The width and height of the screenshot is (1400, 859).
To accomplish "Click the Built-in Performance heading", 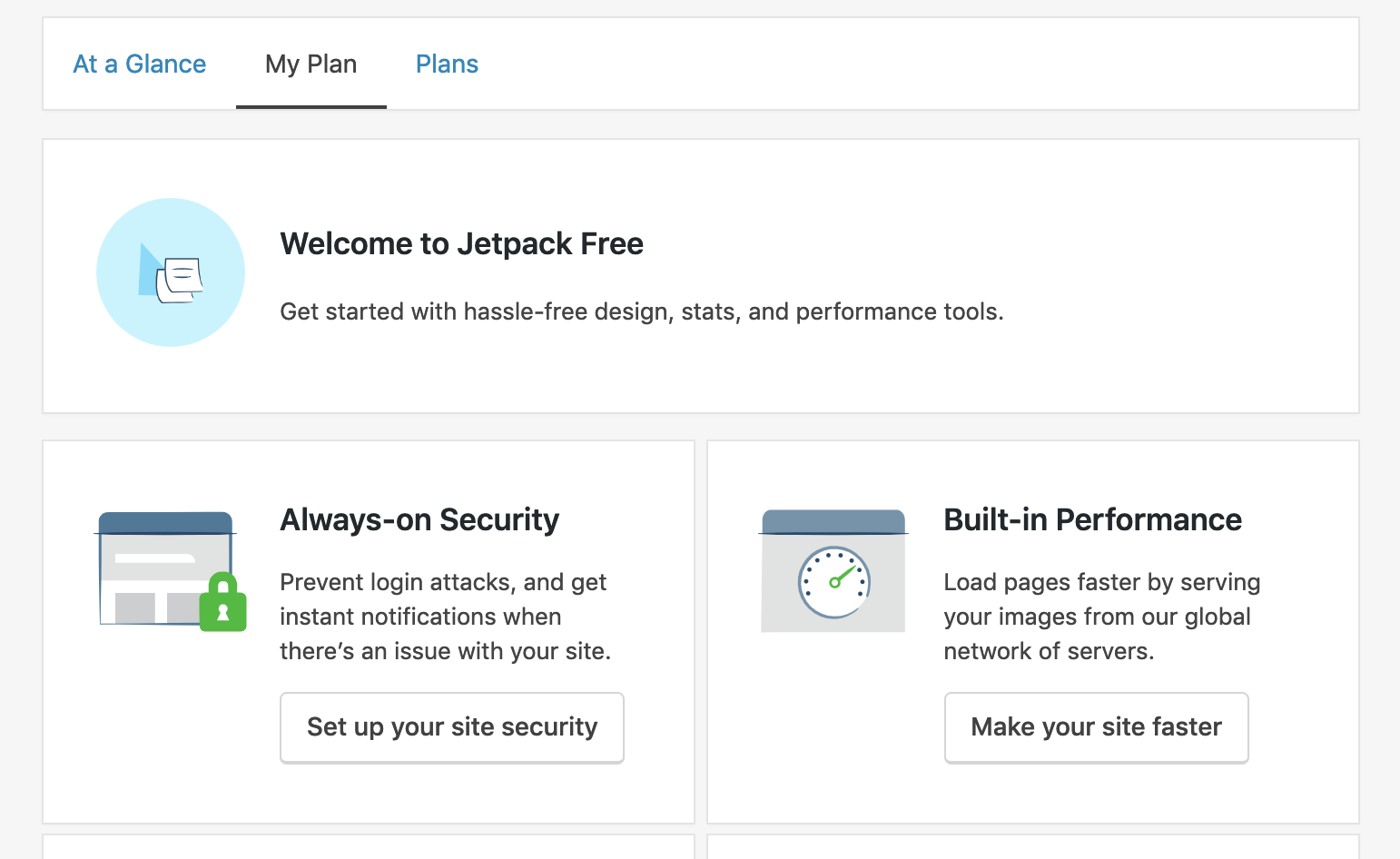I will (1092, 520).
